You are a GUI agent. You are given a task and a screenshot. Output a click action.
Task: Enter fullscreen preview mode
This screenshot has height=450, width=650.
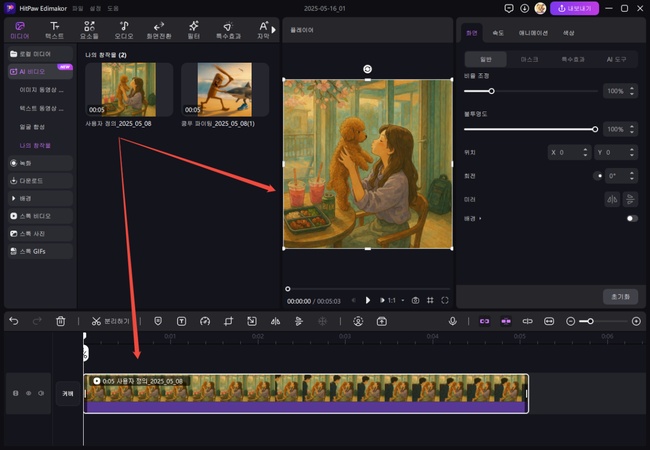coord(445,300)
